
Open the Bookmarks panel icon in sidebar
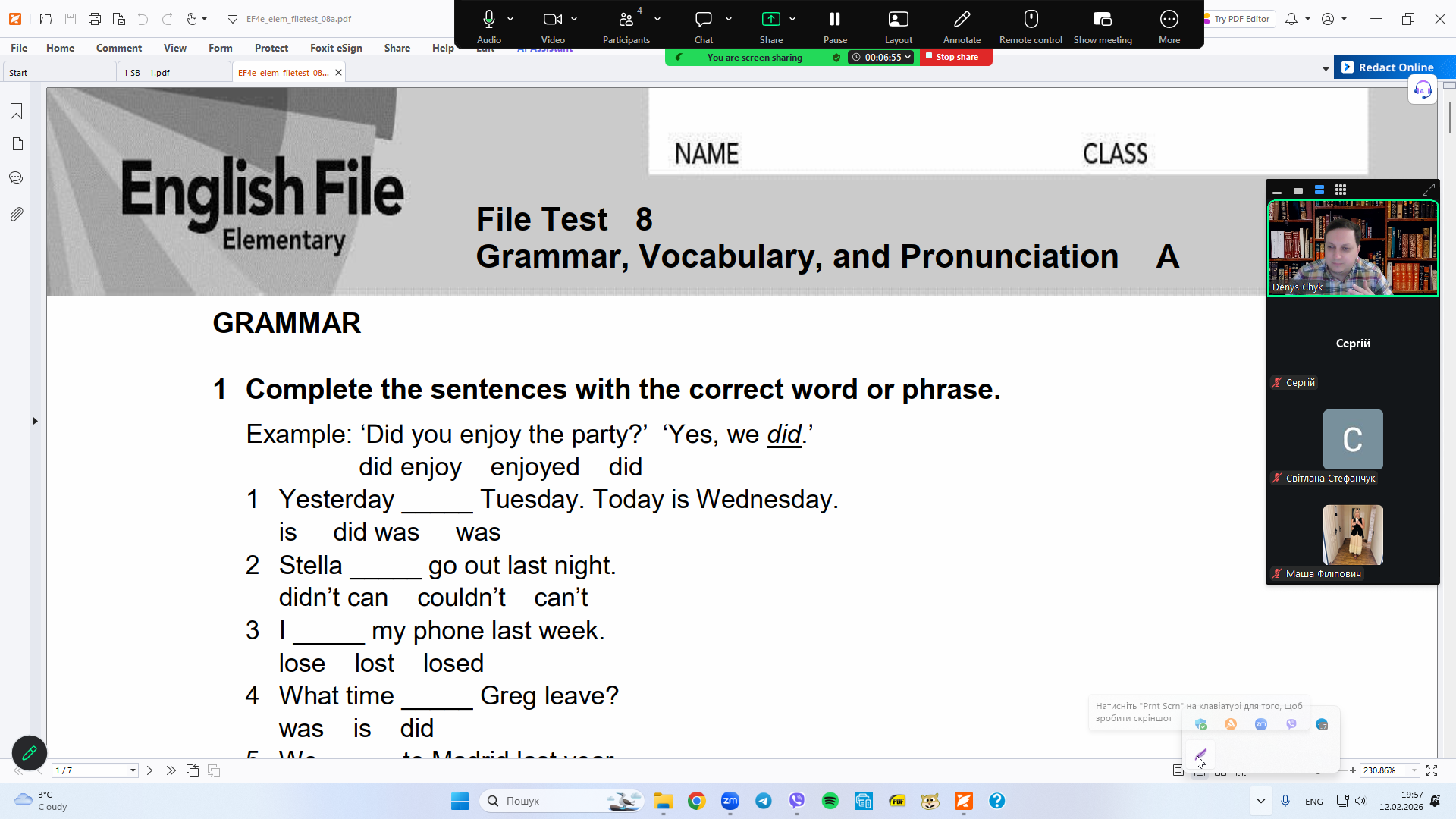[x=16, y=111]
